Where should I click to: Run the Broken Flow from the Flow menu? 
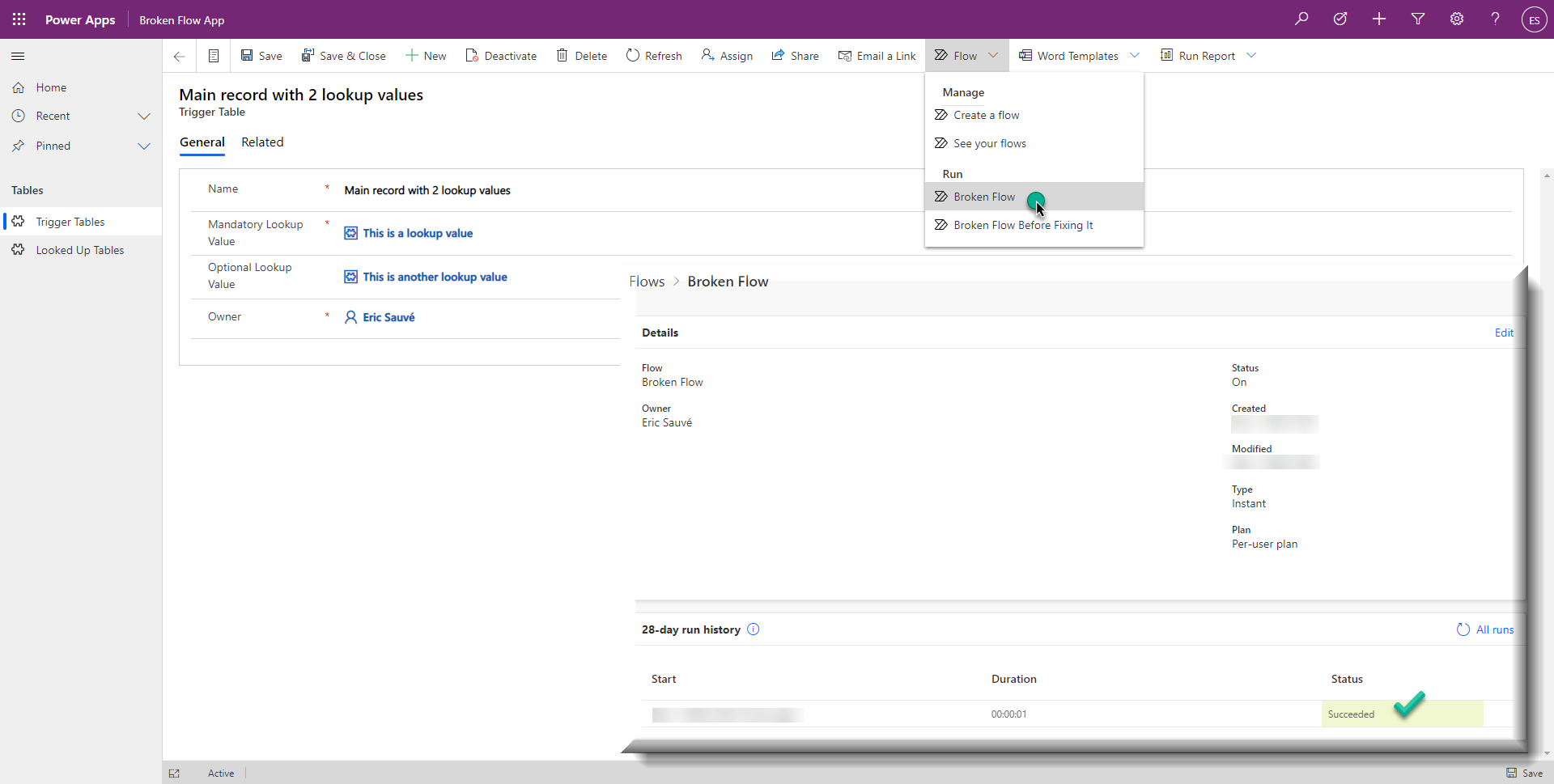(984, 197)
